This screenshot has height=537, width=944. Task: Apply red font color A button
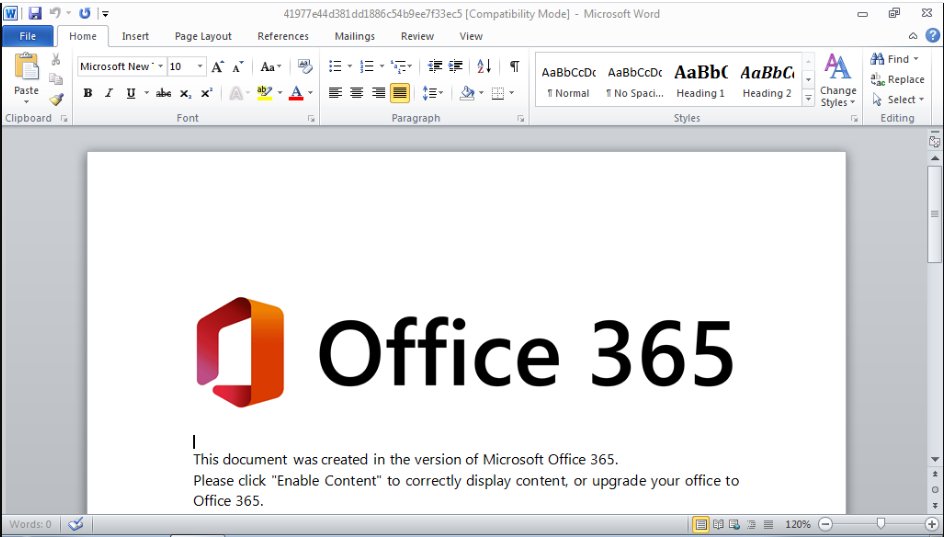pos(296,93)
